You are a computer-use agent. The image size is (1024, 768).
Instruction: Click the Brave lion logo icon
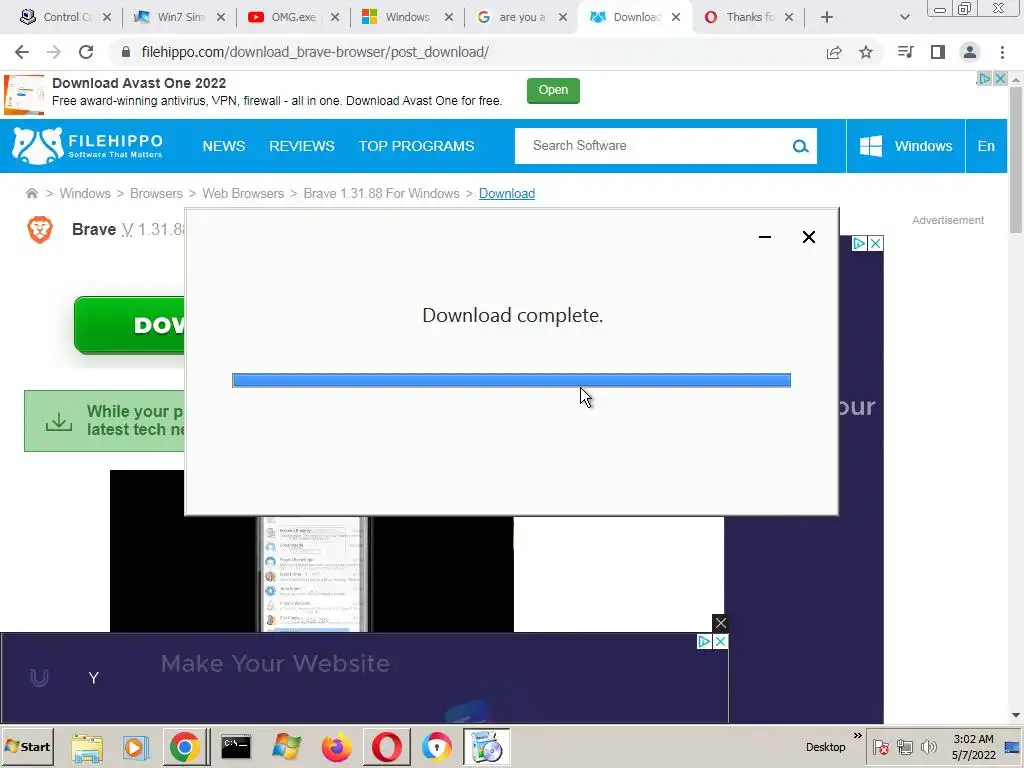pyautogui.click(x=40, y=229)
